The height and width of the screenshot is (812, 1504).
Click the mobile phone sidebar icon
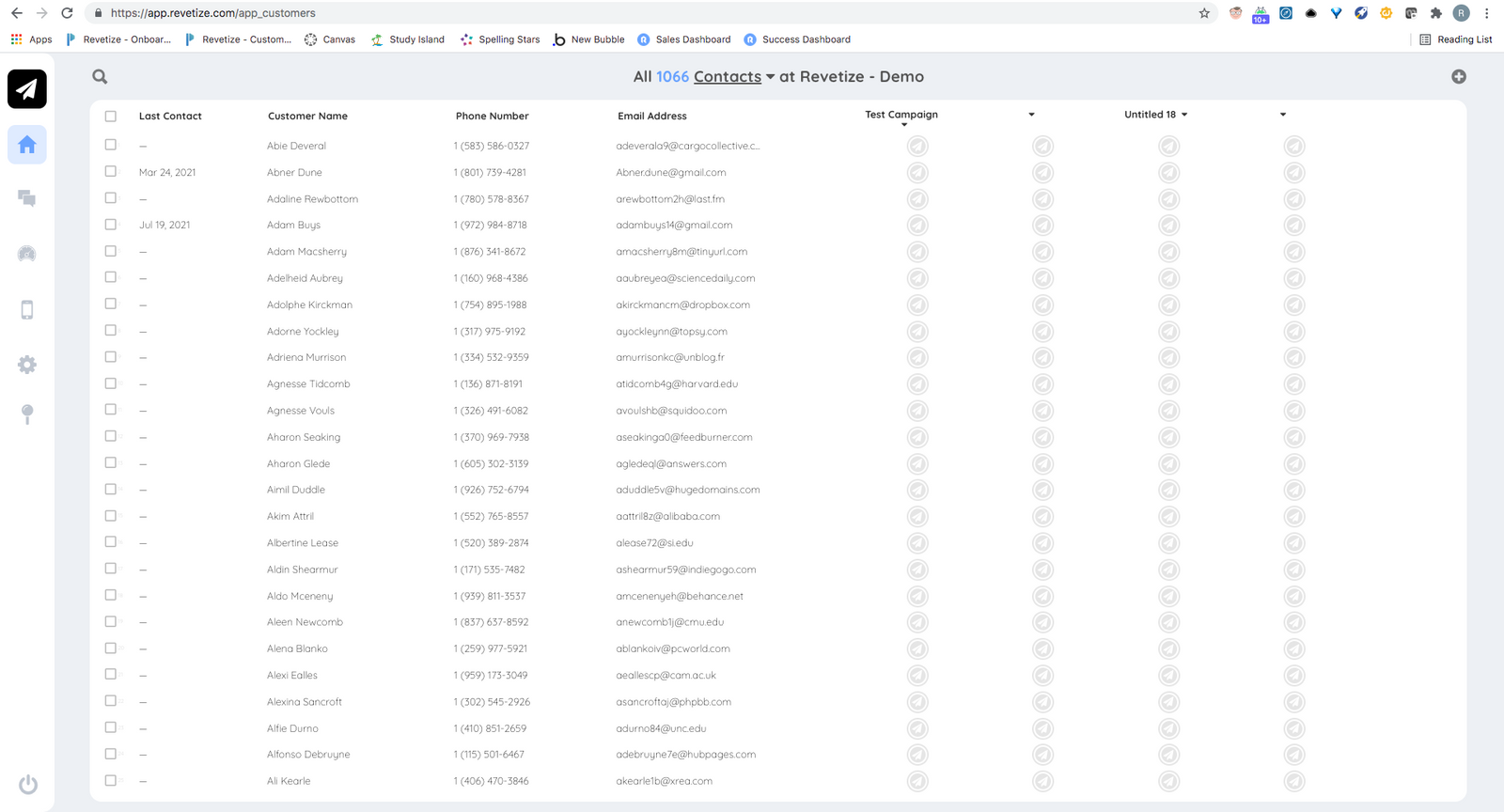[x=27, y=310]
